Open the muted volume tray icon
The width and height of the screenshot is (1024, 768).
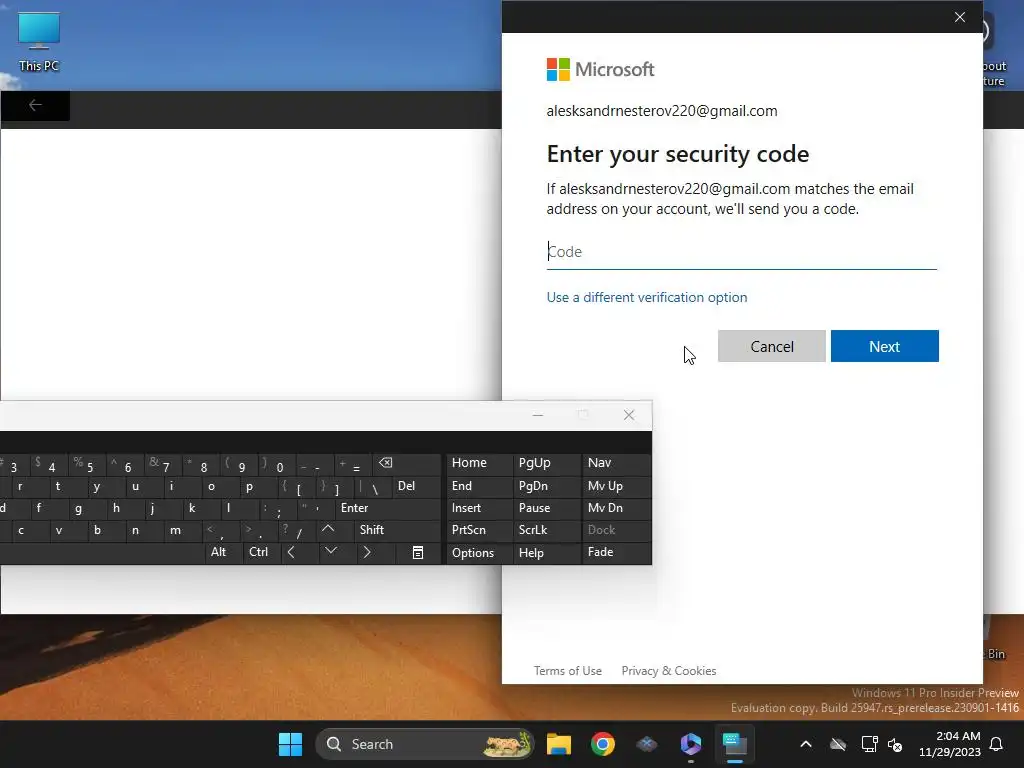pos(895,744)
